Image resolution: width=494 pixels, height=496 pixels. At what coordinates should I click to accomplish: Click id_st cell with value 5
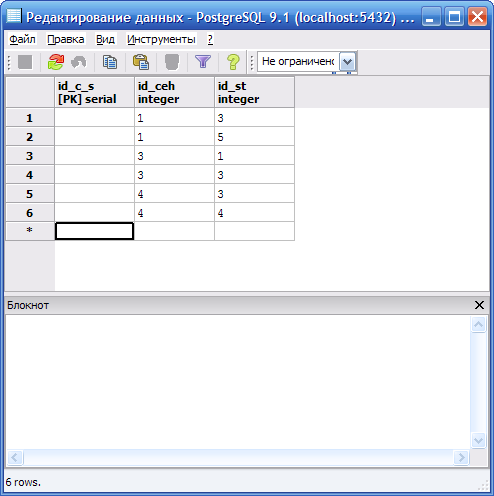coord(254,137)
